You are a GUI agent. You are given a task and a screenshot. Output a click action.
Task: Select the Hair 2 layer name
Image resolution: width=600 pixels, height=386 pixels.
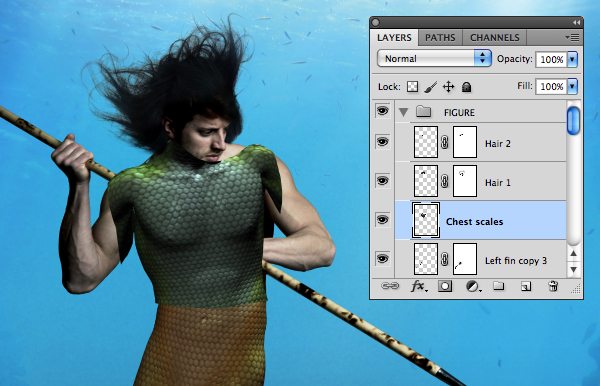(x=497, y=144)
